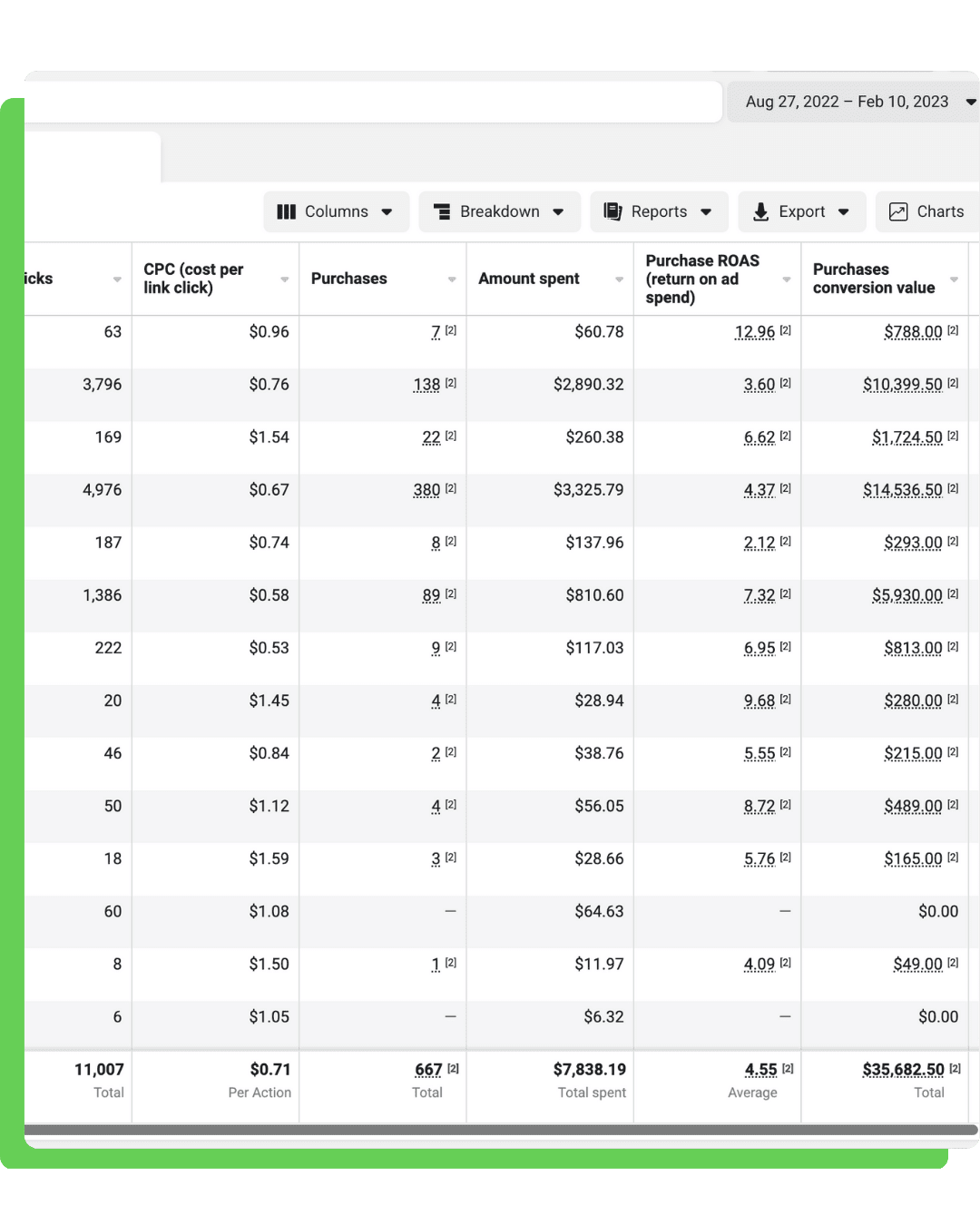Open the Breakdown menu

point(499,211)
